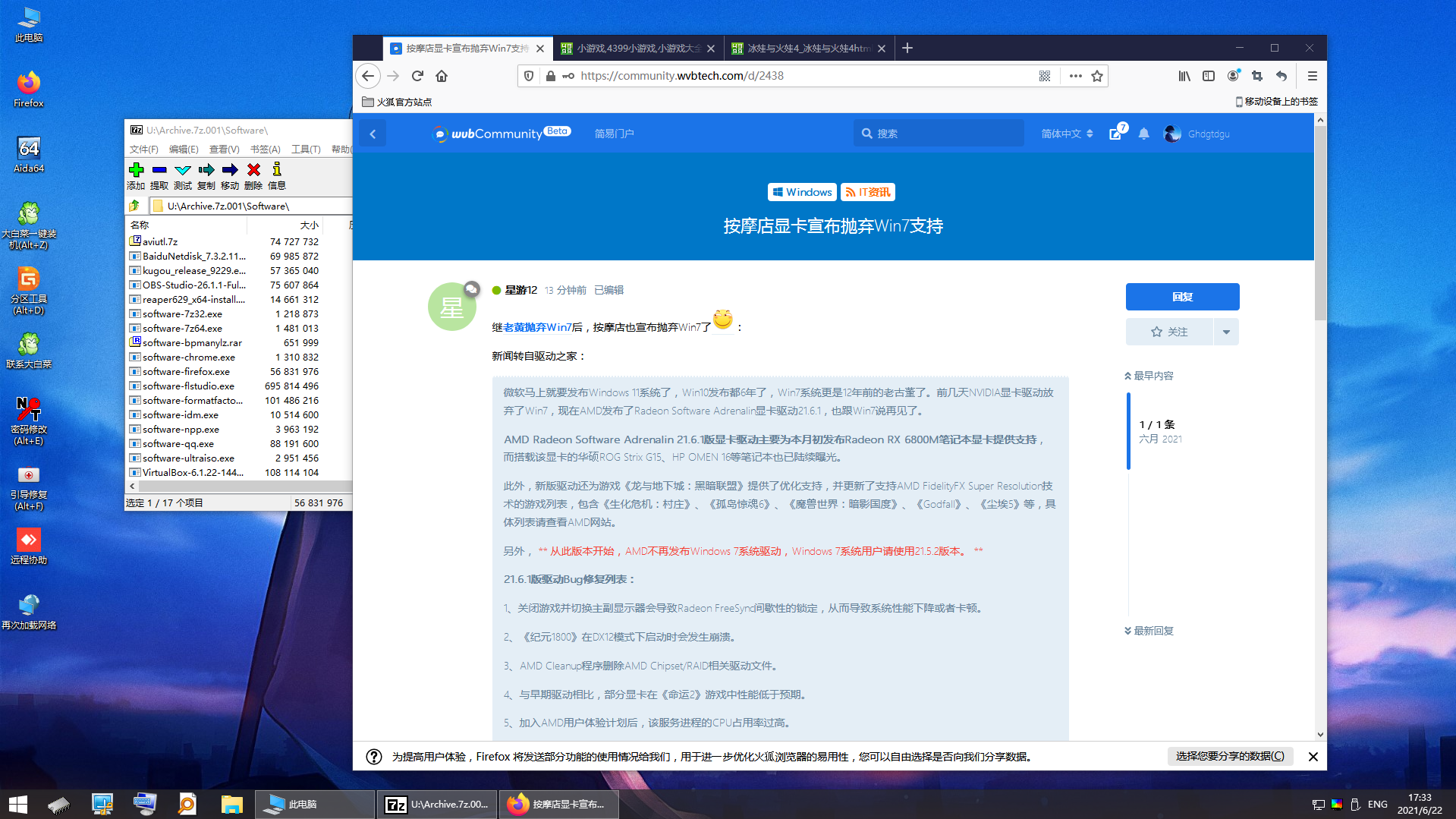This screenshot has height=819, width=1456.
Task: Switch to 冰娃与火娃4 tab
Action: 808,48
